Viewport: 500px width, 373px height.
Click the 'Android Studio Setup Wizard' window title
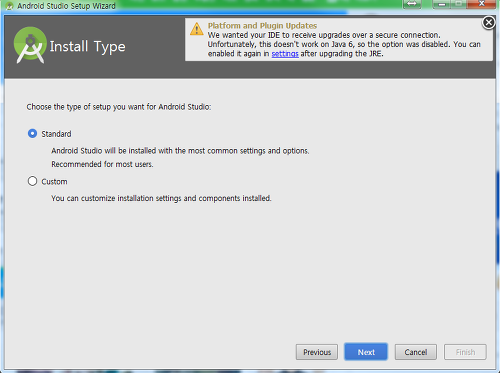[x=66, y=6]
